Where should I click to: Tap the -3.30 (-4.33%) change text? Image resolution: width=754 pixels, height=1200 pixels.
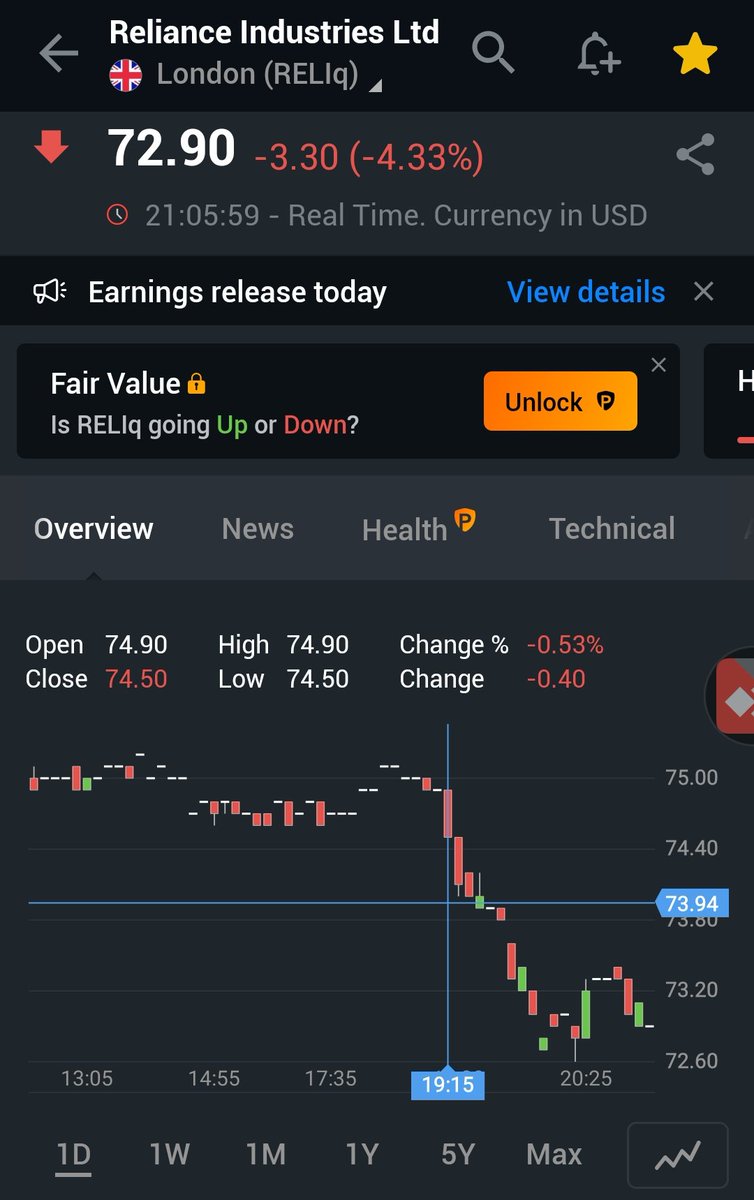(x=369, y=156)
